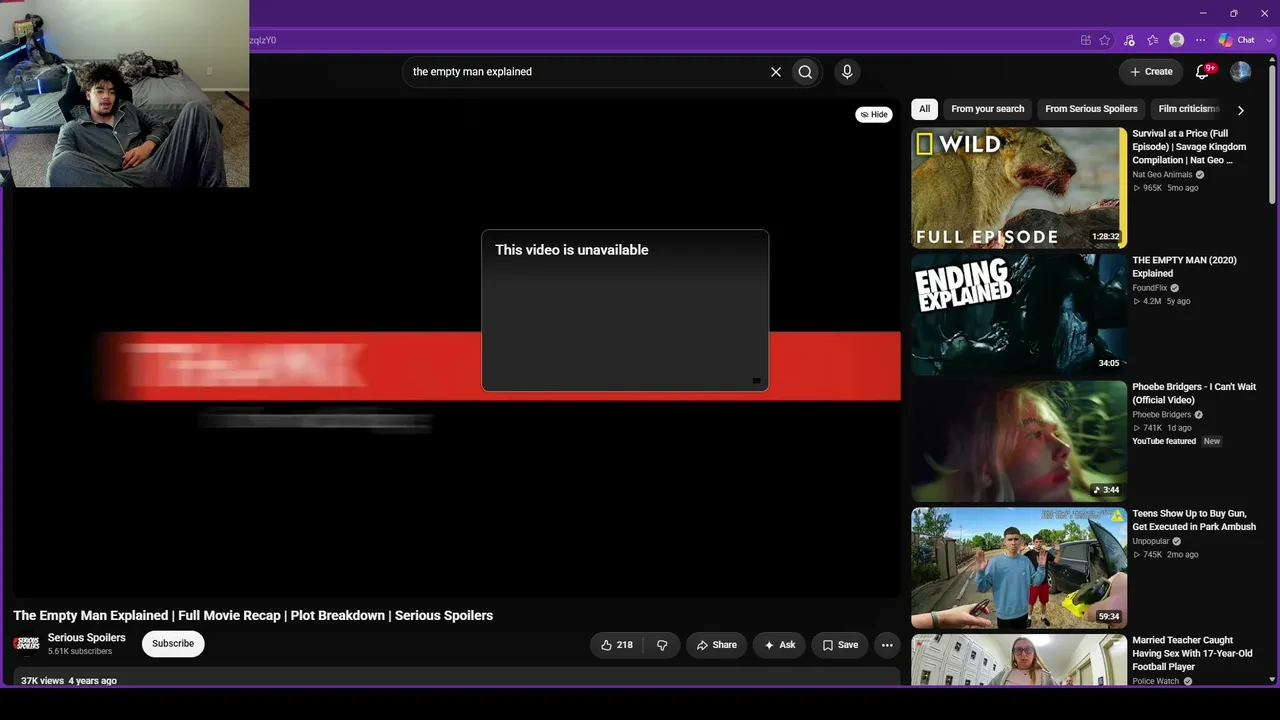This screenshot has height=720, width=1280.
Task: Click the New badge on Phoebe Bridgers video
Action: point(1212,441)
